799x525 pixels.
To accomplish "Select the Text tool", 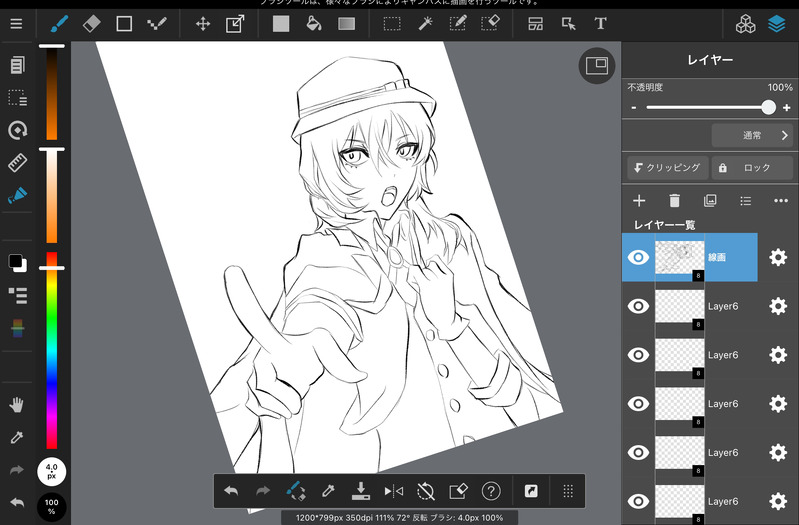I will (x=600, y=23).
